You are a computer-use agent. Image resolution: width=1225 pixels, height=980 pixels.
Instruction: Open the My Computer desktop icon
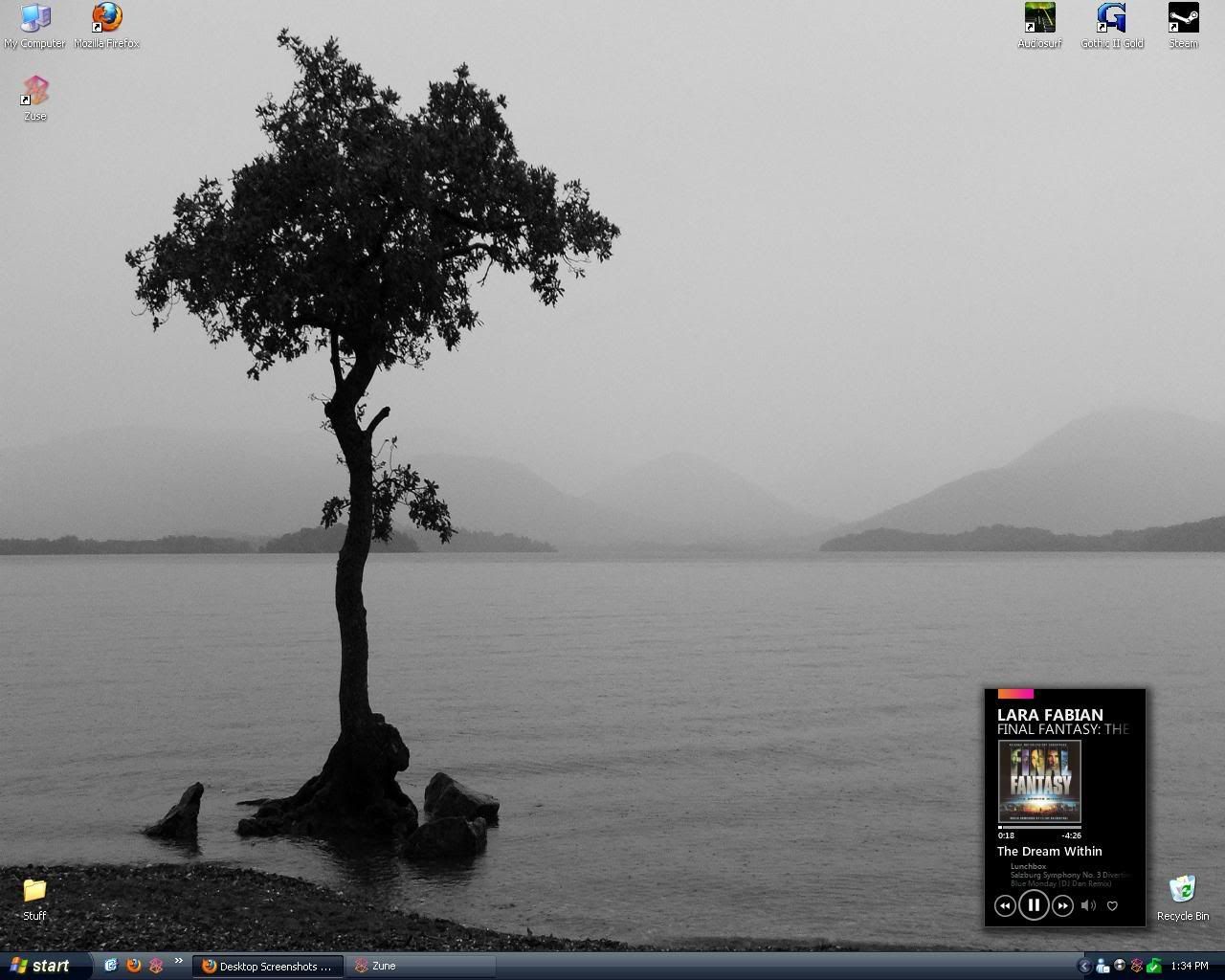click(x=35, y=25)
